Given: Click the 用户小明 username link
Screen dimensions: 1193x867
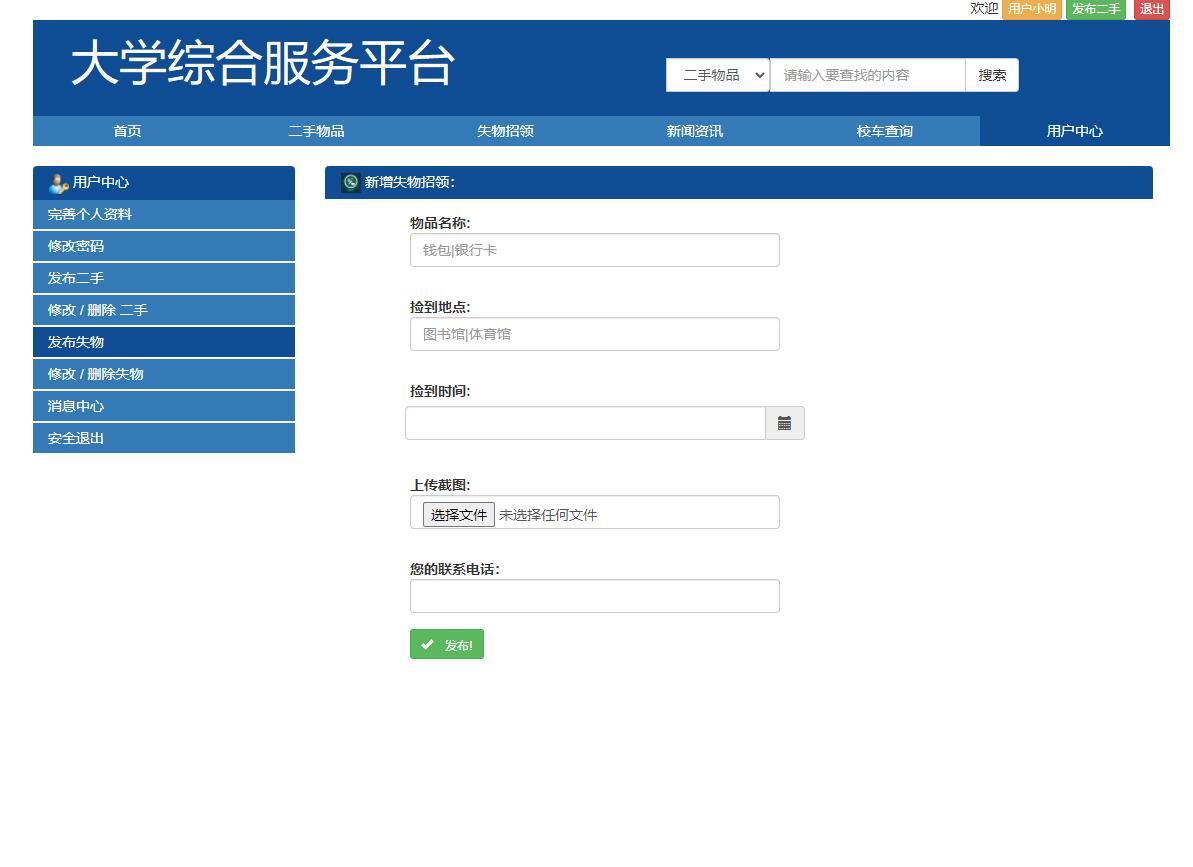Looking at the screenshot, I should pyautogui.click(x=1031, y=10).
